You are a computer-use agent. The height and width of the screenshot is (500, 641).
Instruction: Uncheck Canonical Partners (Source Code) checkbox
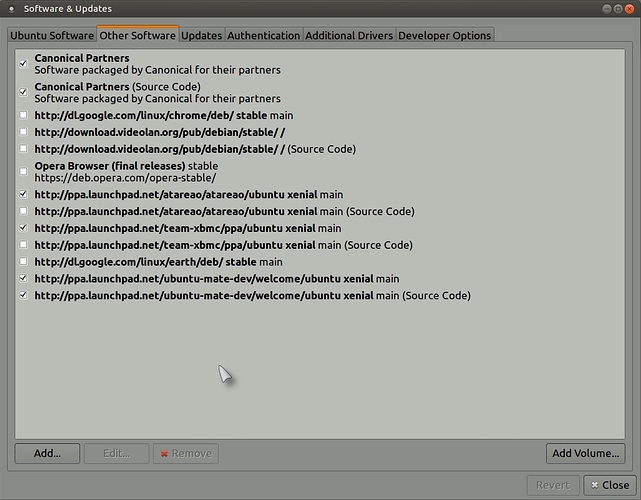tap(23, 92)
